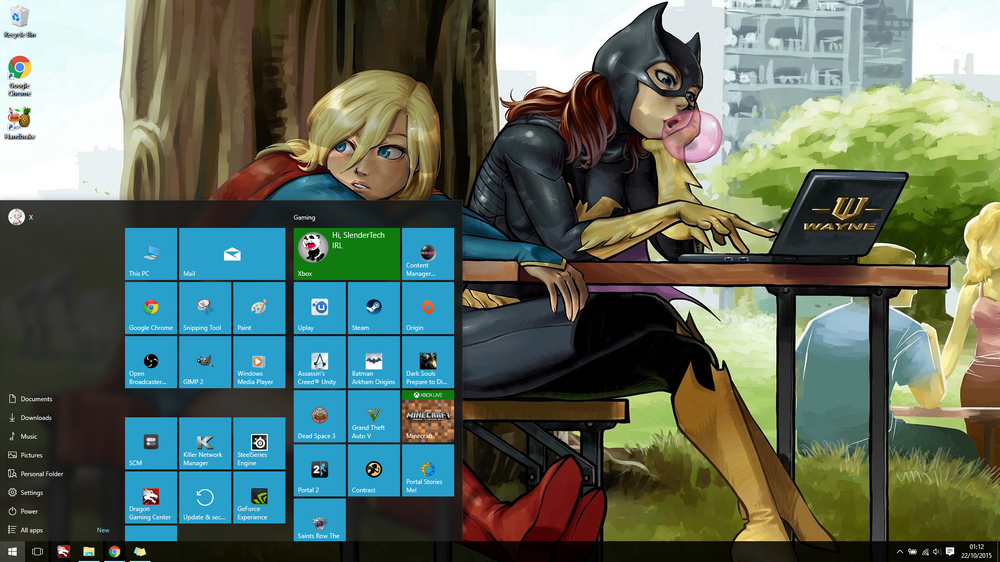The width and height of the screenshot is (1000, 562).
Task: Launch Paint from Start menu
Action: point(259,308)
